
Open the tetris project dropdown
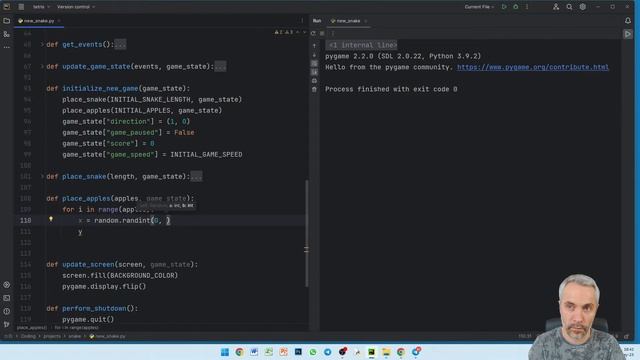point(41,7)
